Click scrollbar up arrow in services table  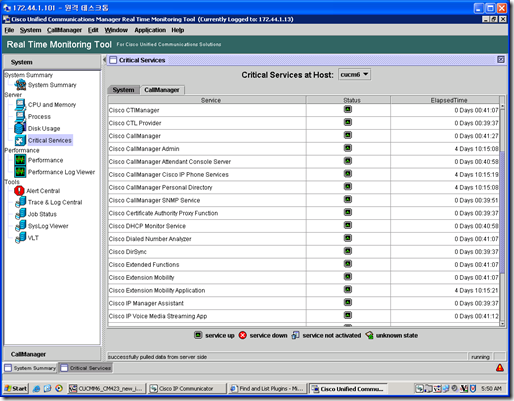pyautogui.click(x=502, y=107)
